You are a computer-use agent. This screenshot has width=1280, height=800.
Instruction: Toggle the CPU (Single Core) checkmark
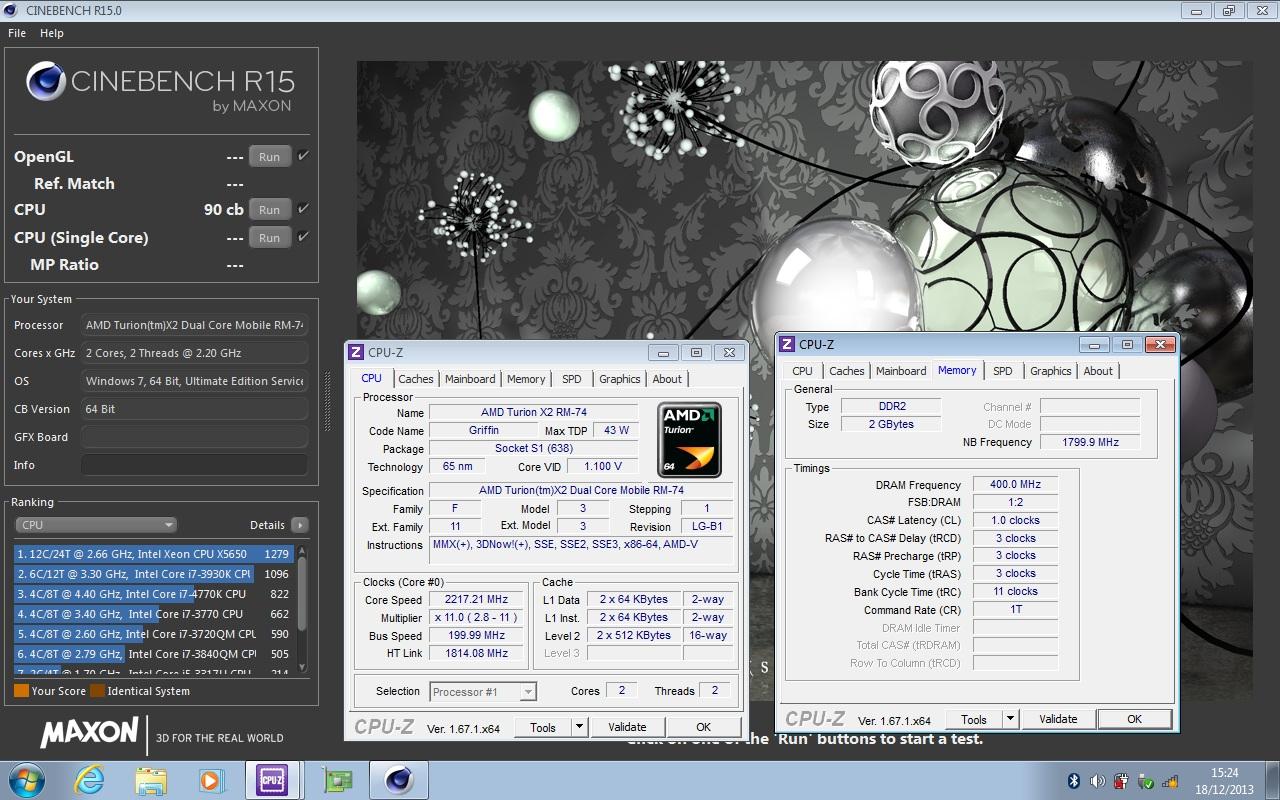point(303,237)
